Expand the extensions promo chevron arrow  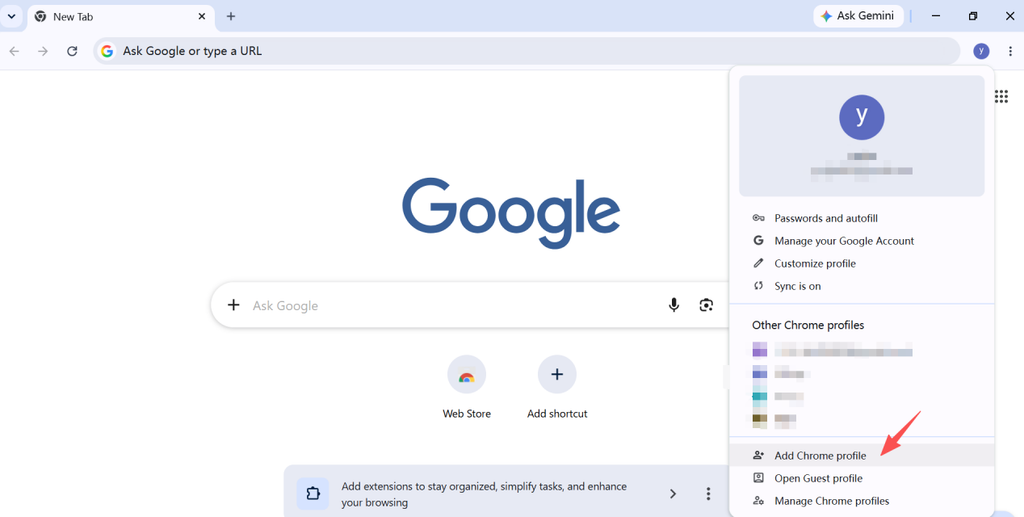pos(673,494)
